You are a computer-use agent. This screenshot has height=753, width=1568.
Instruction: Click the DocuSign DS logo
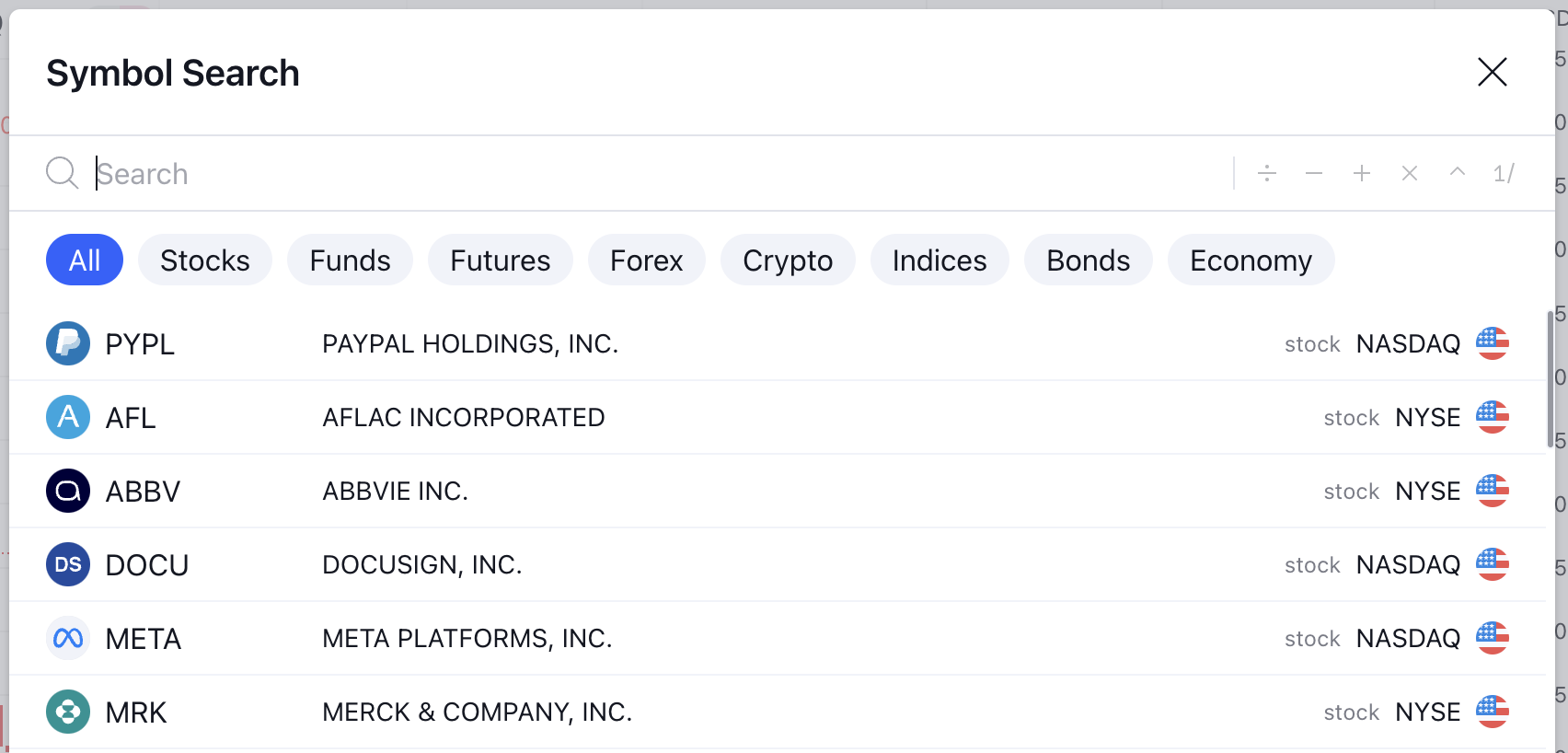68,564
